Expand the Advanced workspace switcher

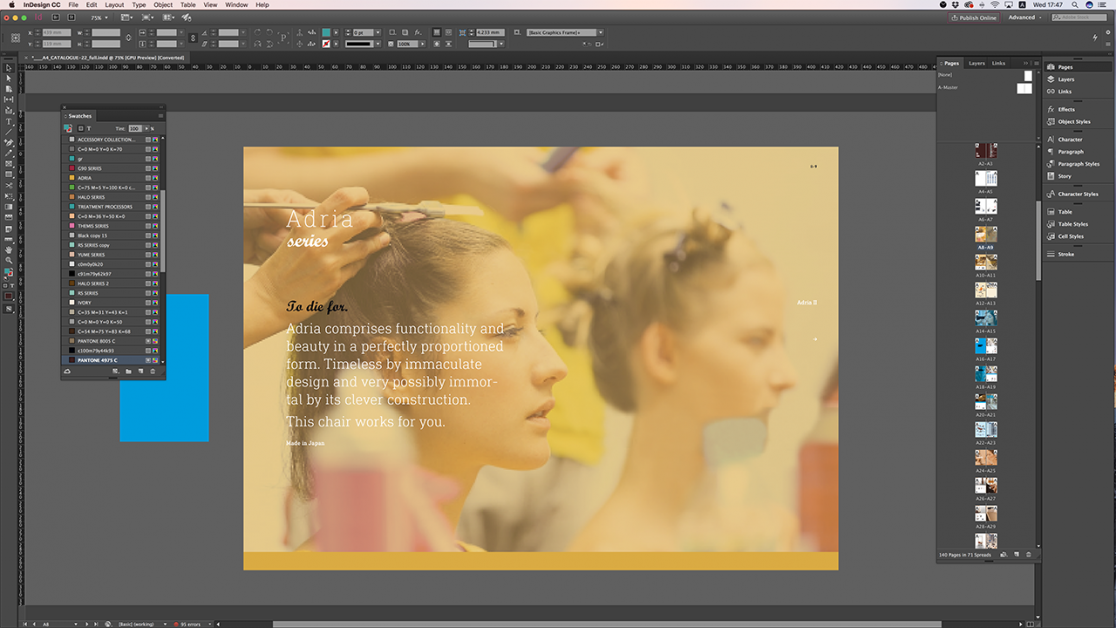pos(1025,17)
